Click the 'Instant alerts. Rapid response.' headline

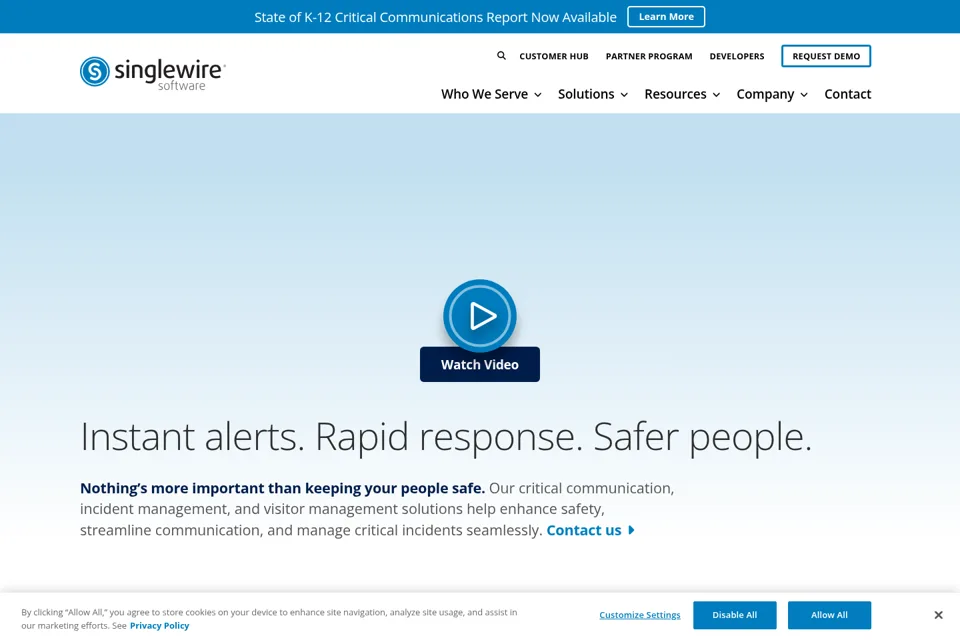(446, 437)
